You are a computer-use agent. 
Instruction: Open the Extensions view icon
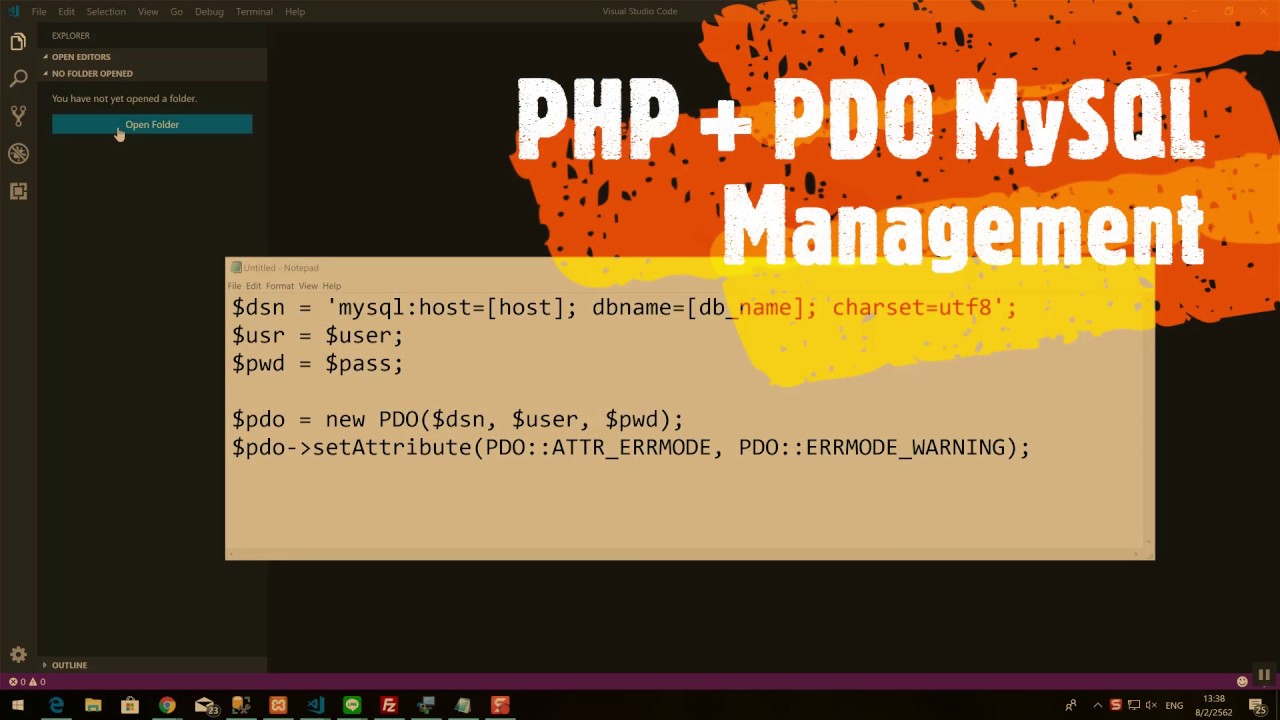(18, 191)
